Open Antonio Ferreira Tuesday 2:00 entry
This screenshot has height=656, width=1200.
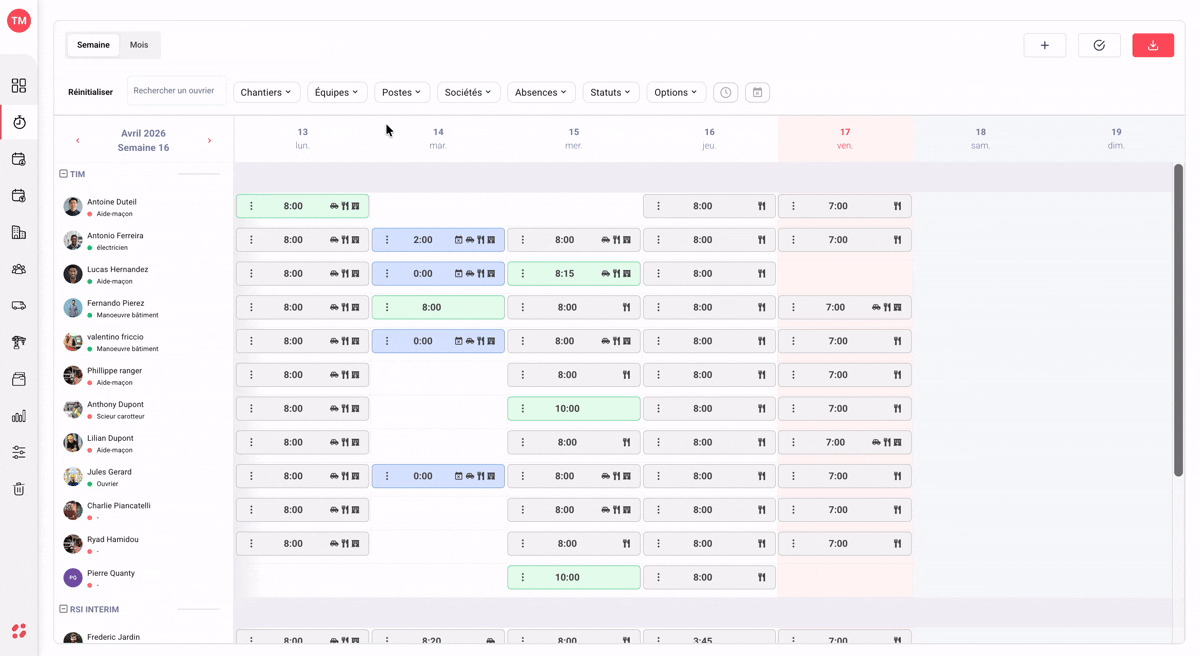click(438, 240)
